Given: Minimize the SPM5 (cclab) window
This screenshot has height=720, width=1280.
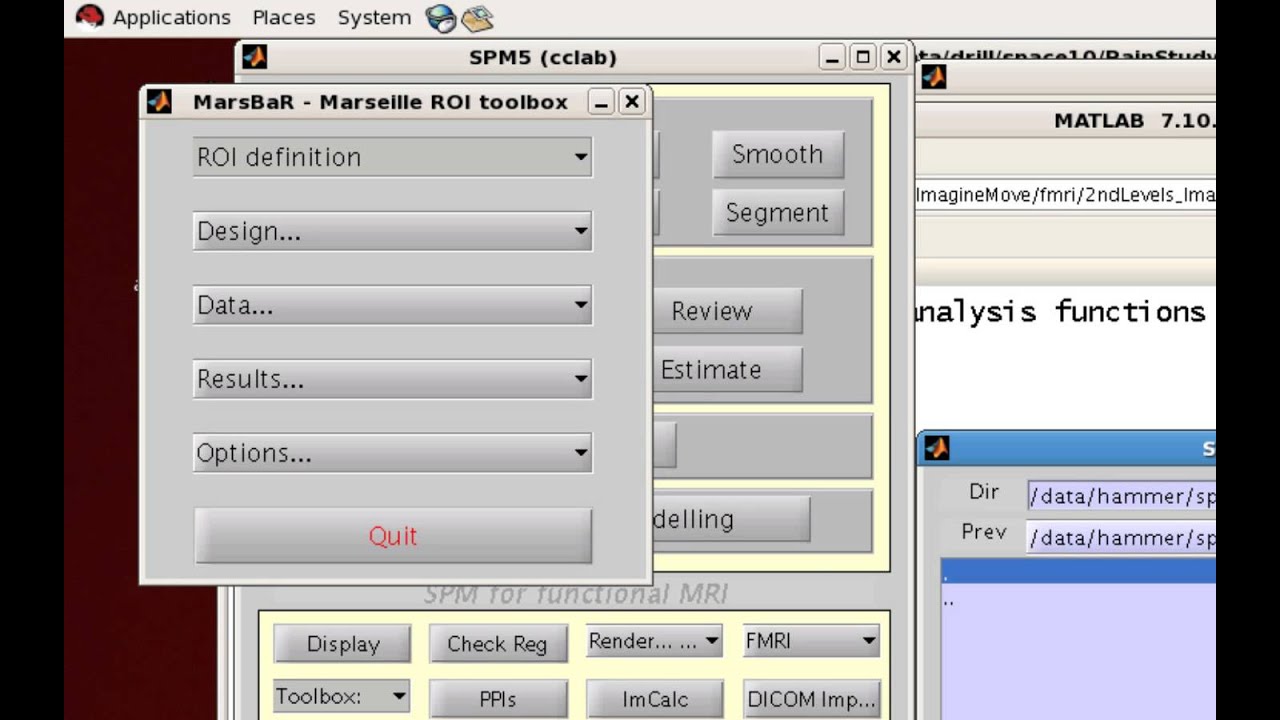Looking at the screenshot, I should tap(832, 58).
